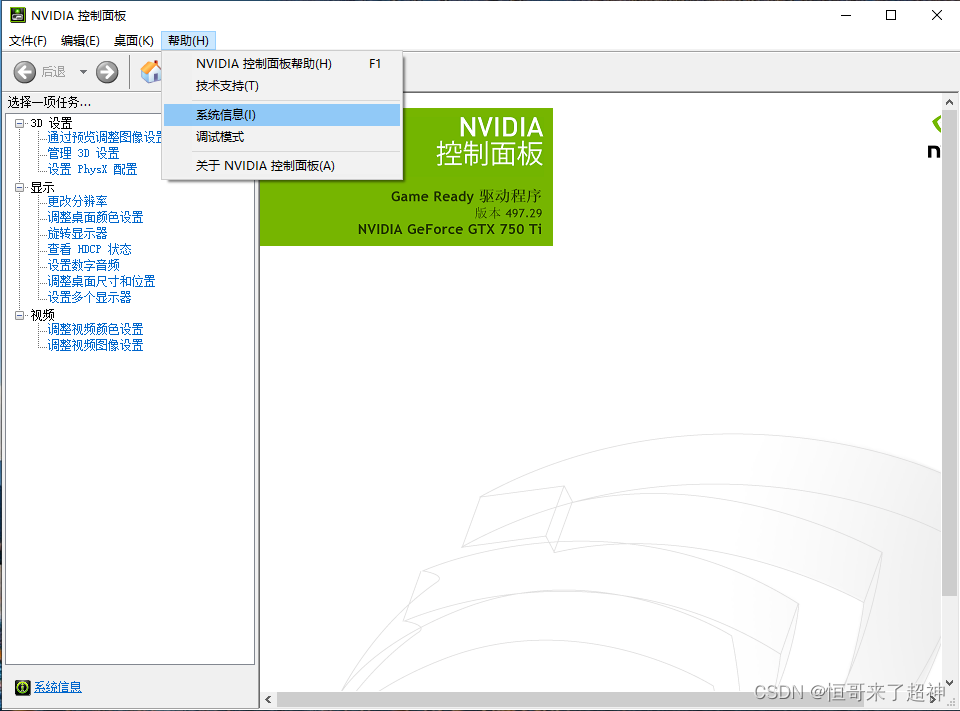
Task: Open 调整桌面尺寸和位置 task
Action: point(102,281)
